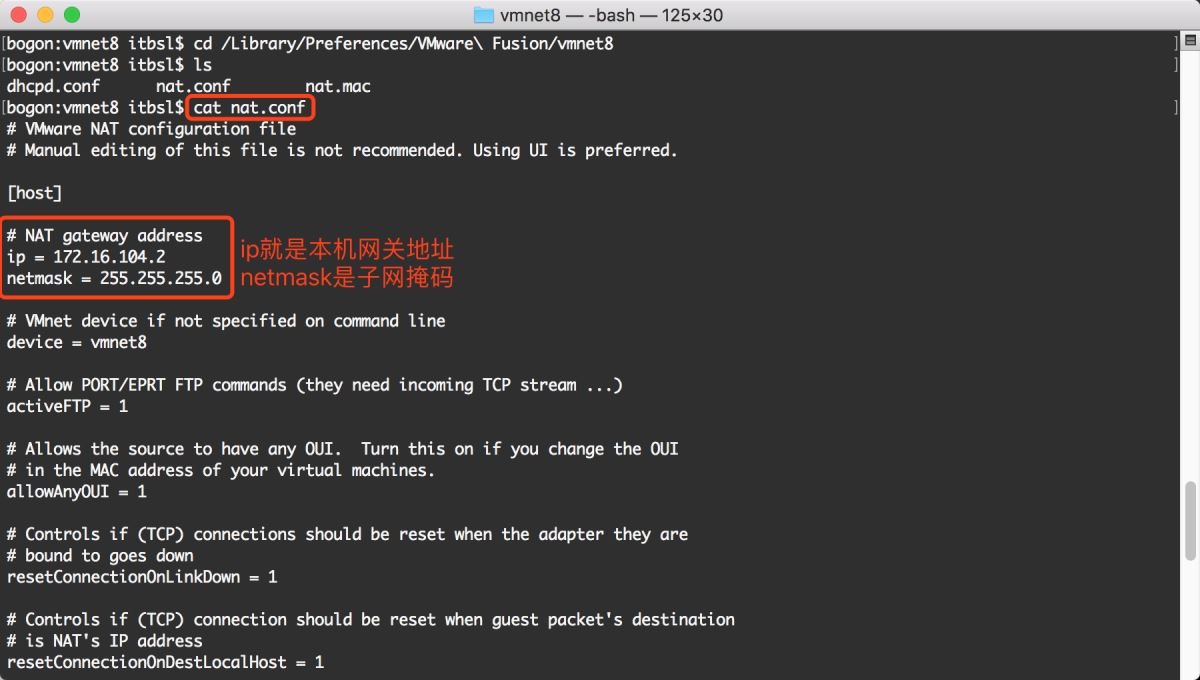
Task: Click the red annotation 'ip就是本机网关地址'
Action: pyautogui.click(x=347, y=250)
